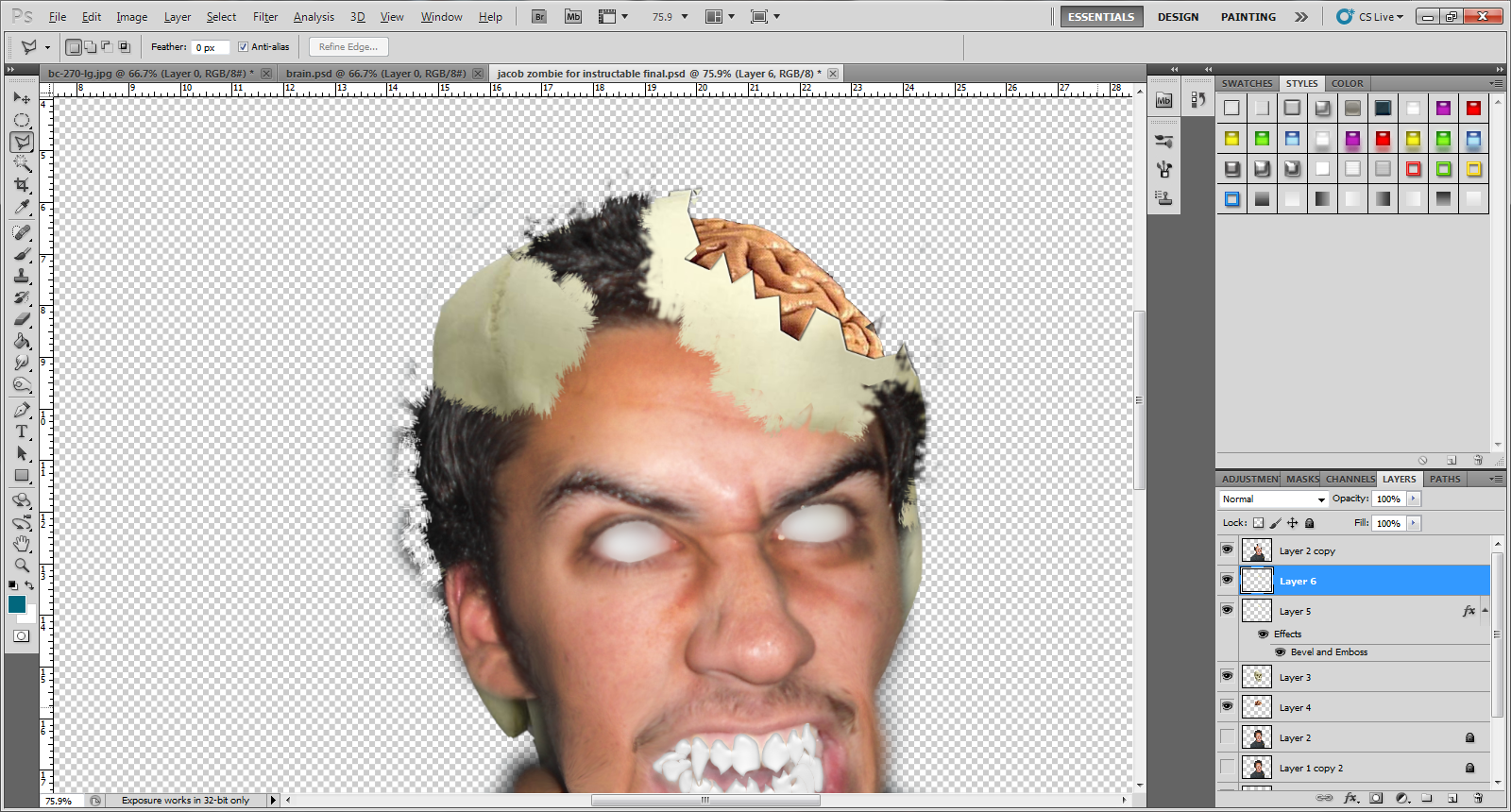Apply the yellow gel style swatch

1231,139
